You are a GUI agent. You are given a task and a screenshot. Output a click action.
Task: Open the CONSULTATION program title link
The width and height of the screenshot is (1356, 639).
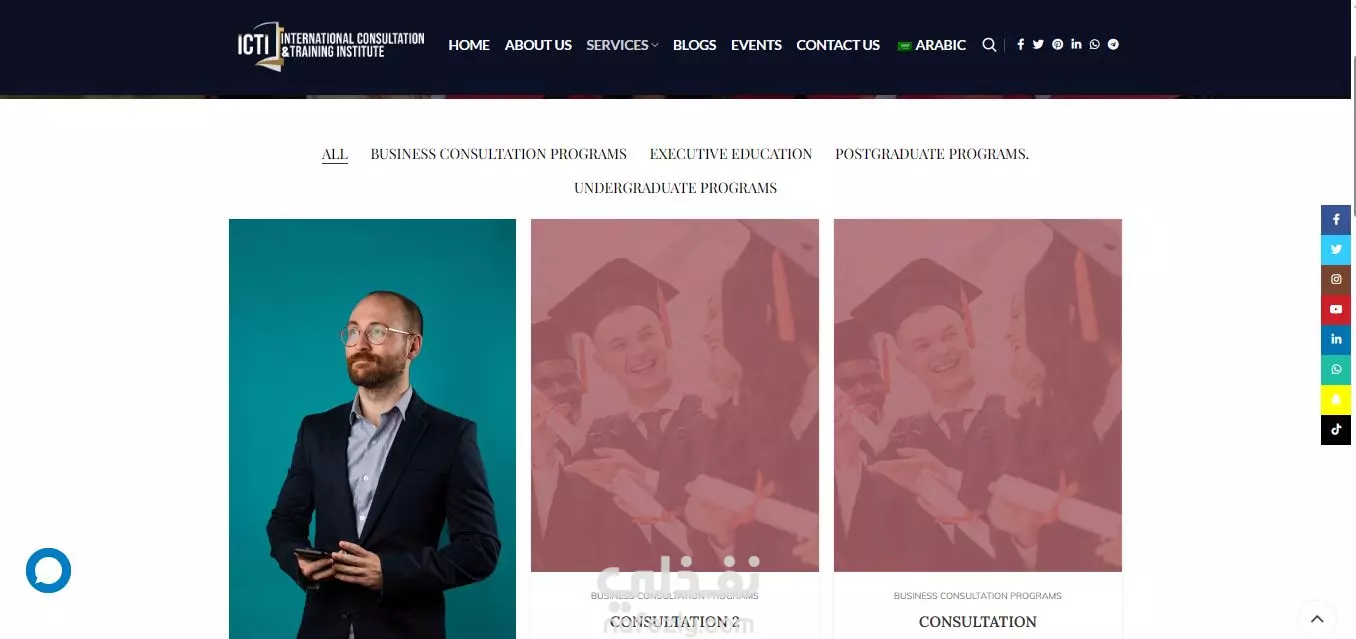(x=977, y=622)
